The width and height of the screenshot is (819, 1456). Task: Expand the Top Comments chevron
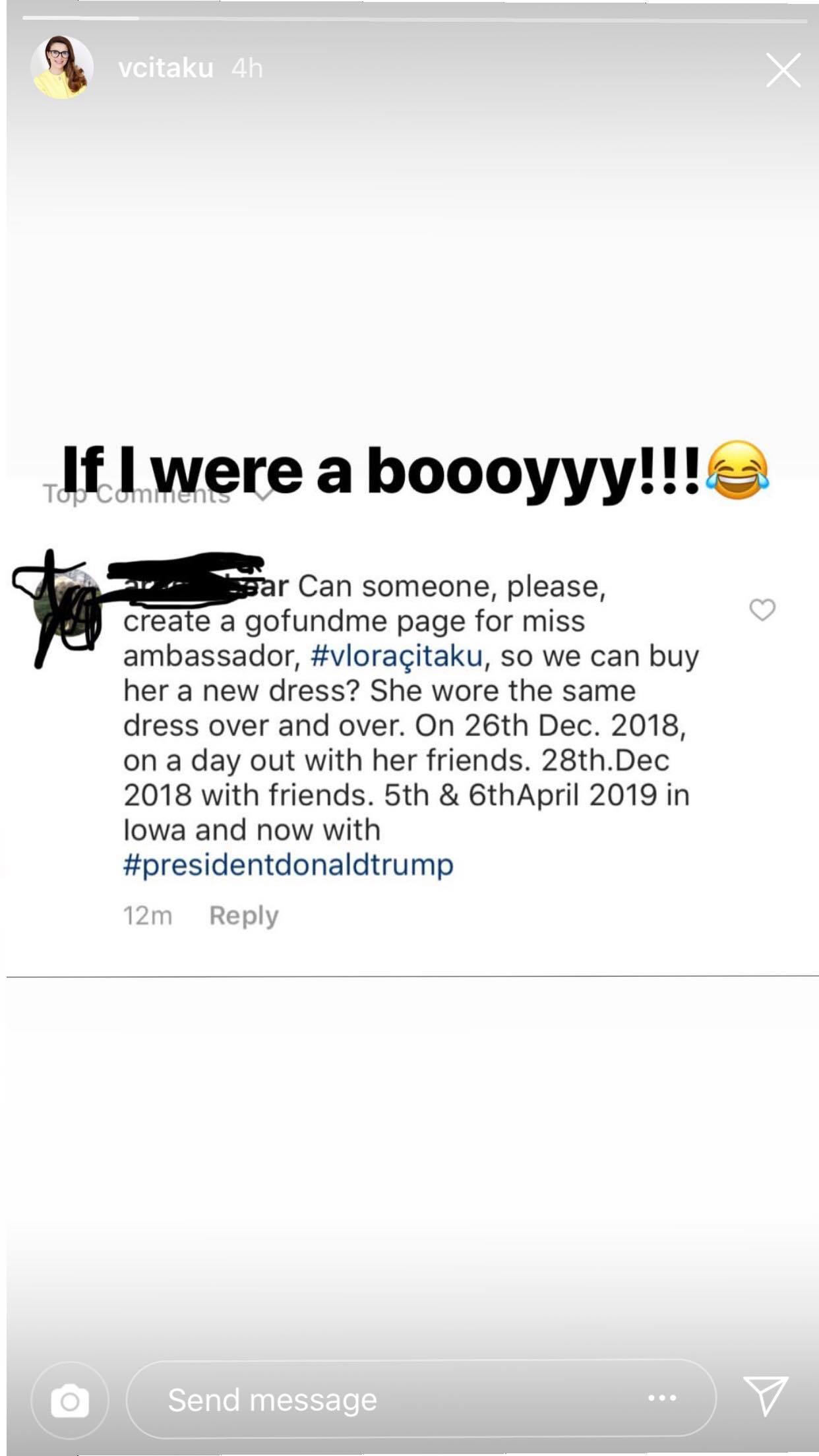(x=263, y=494)
